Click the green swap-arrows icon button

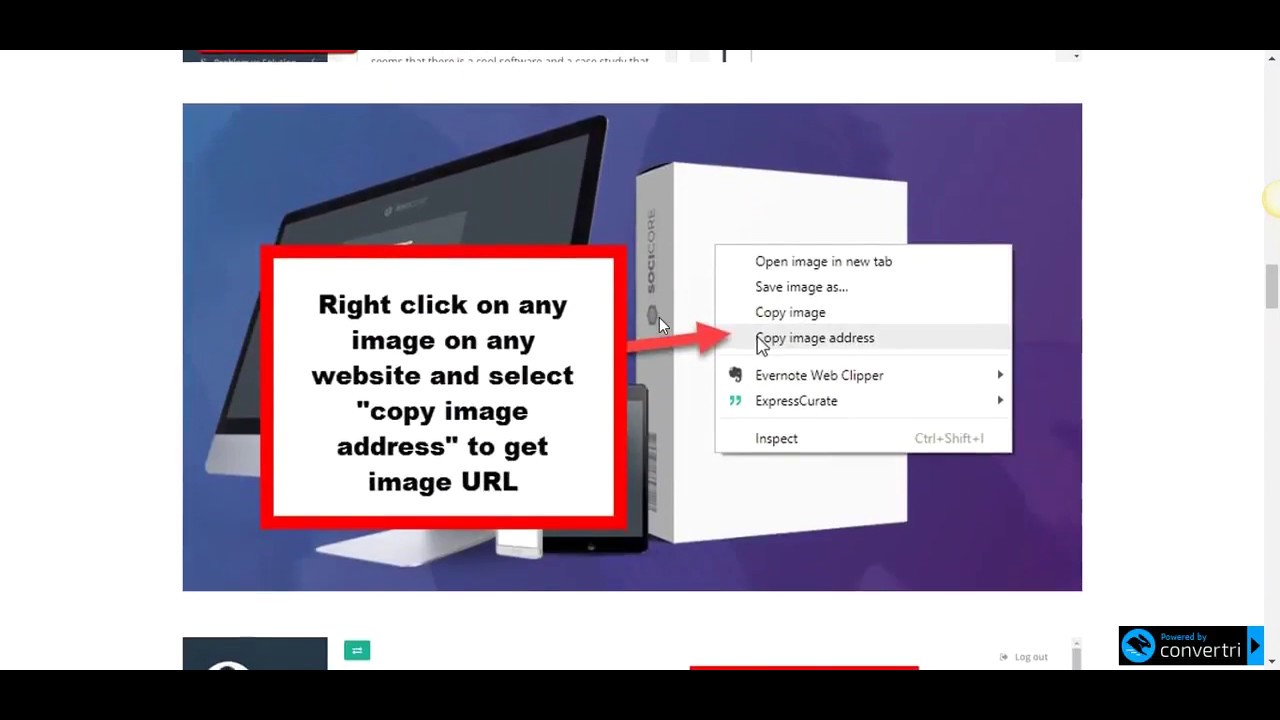[357, 651]
